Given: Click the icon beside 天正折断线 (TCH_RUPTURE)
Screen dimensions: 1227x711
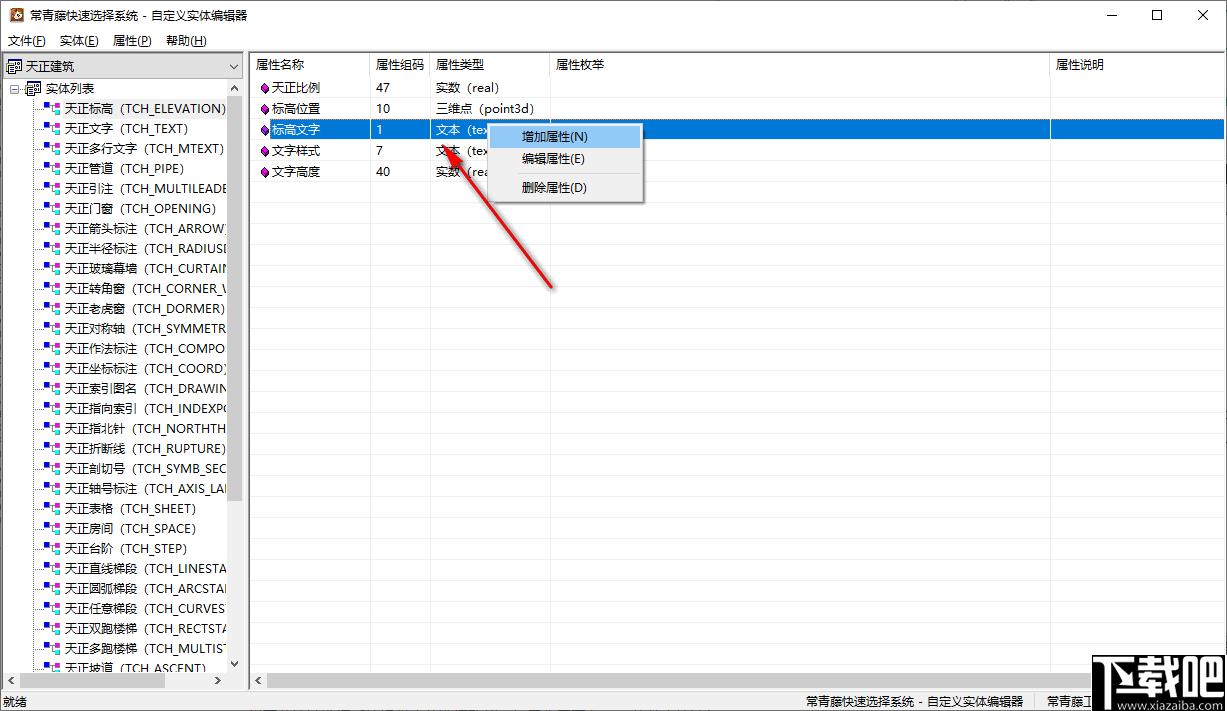Looking at the screenshot, I should [52, 448].
